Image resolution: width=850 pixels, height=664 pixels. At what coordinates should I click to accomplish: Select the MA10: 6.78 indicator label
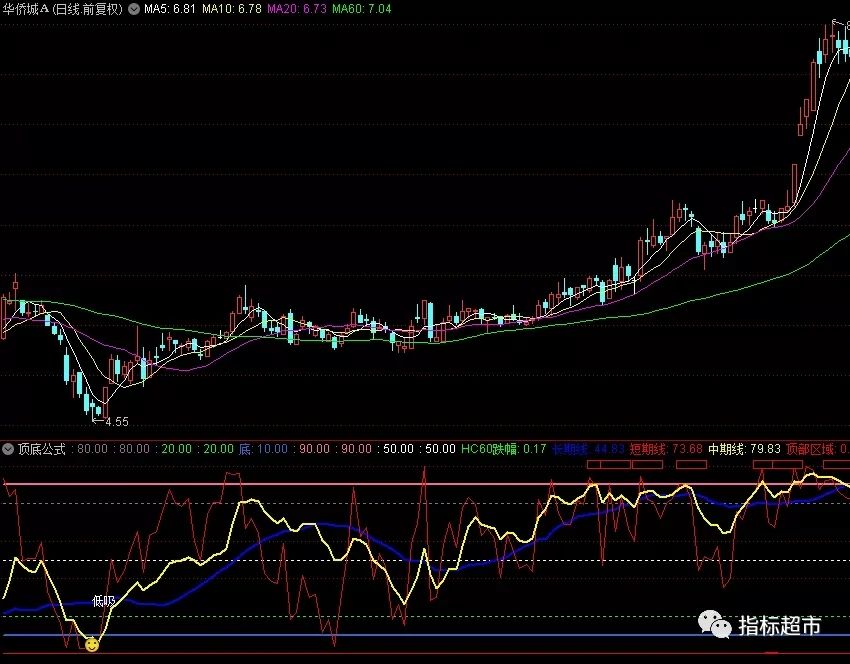(231, 9)
